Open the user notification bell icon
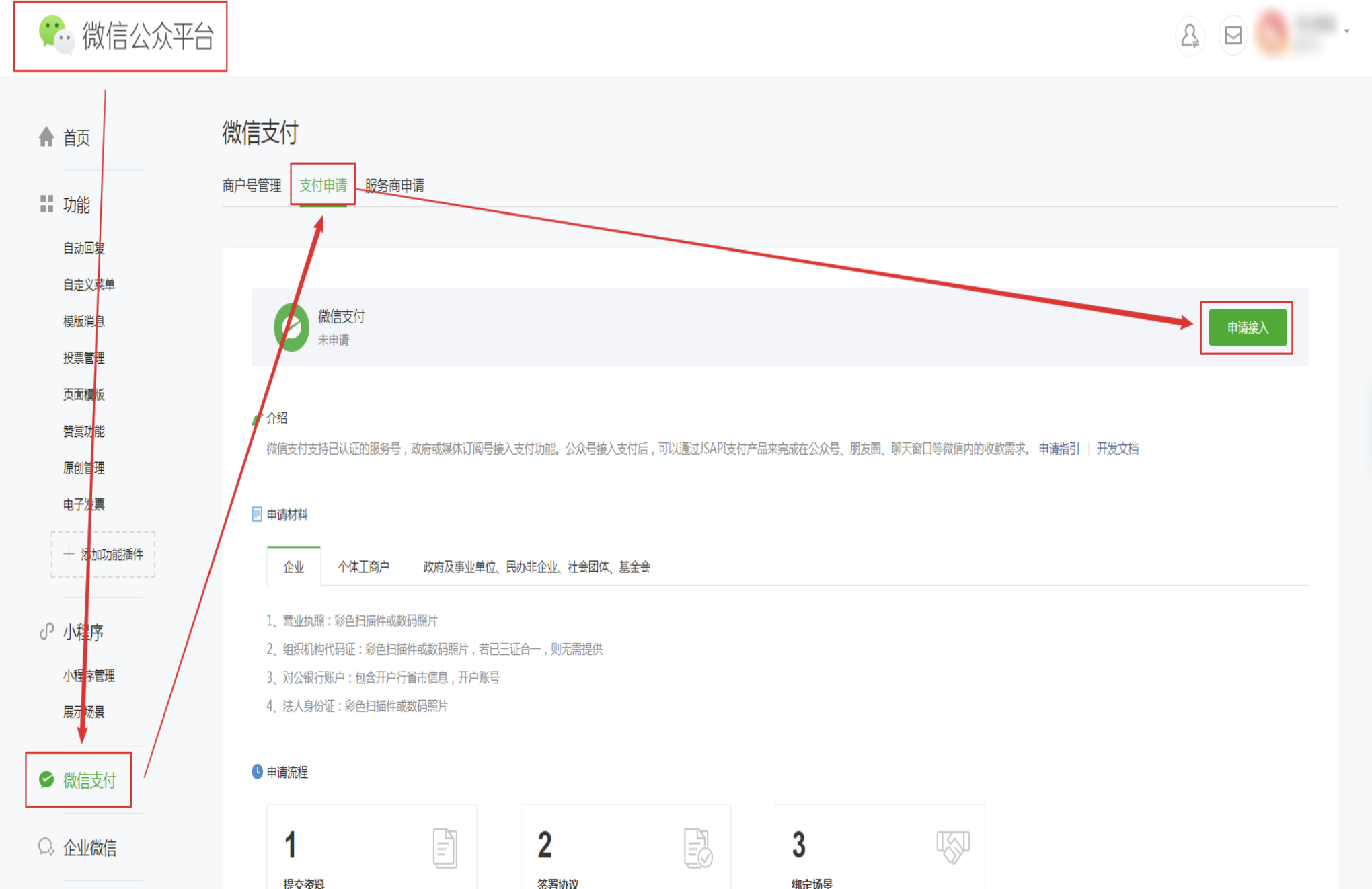 pyautogui.click(x=1190, y=36)
